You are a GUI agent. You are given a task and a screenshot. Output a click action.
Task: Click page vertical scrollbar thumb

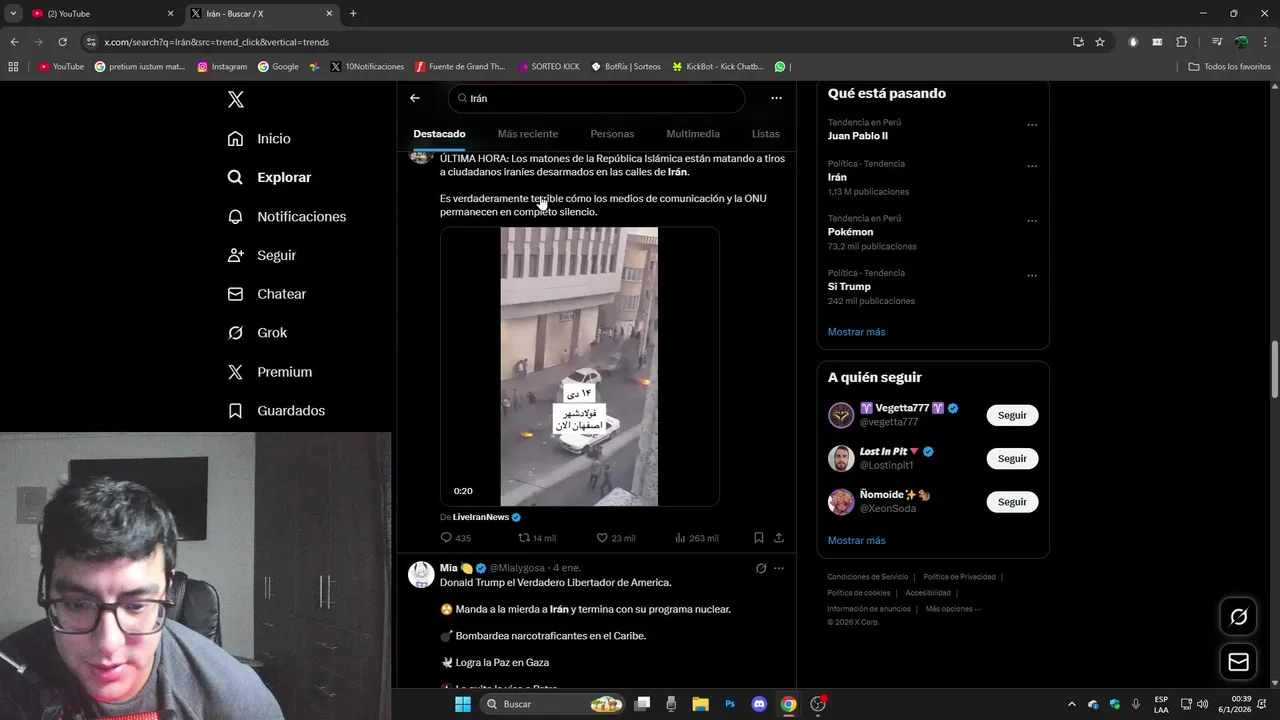[x=1274, y=370]
